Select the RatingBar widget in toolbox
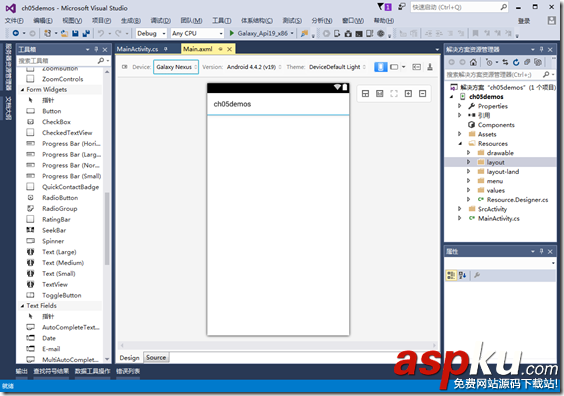The height and width of the screenshot is (396, 564). click(x=56, y=219)
